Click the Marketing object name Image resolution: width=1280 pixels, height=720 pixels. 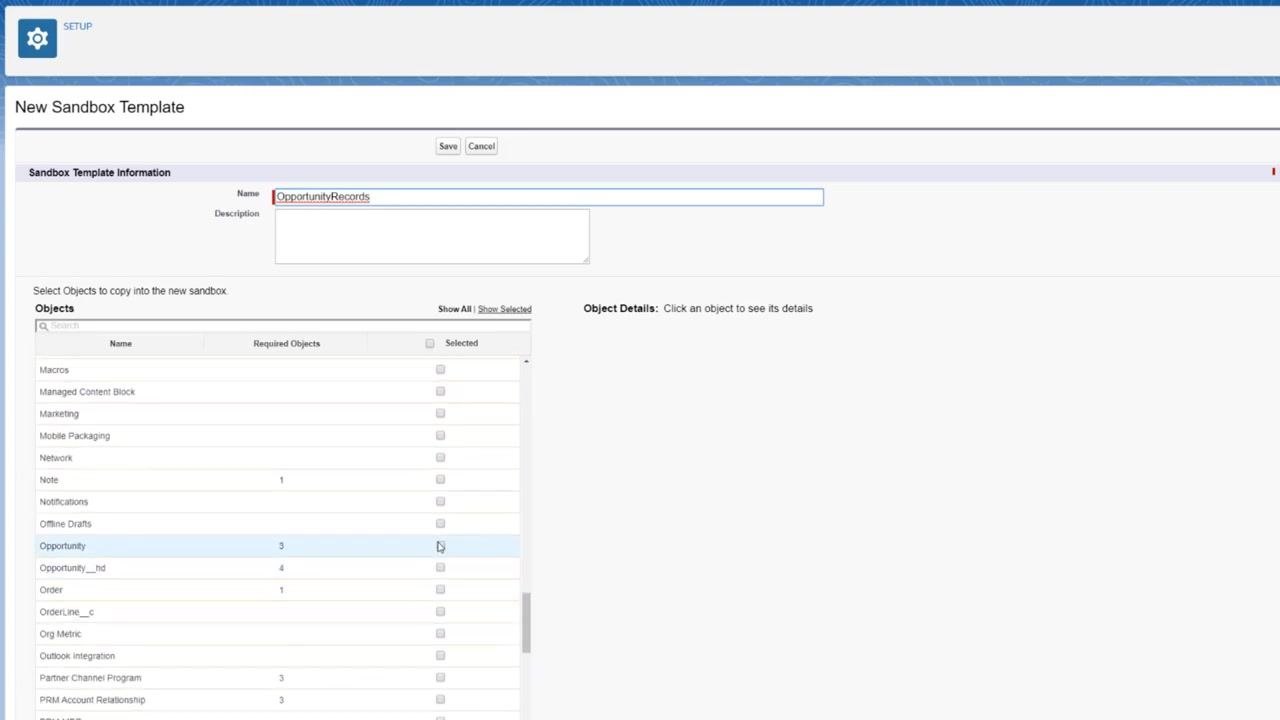point(59,414)
